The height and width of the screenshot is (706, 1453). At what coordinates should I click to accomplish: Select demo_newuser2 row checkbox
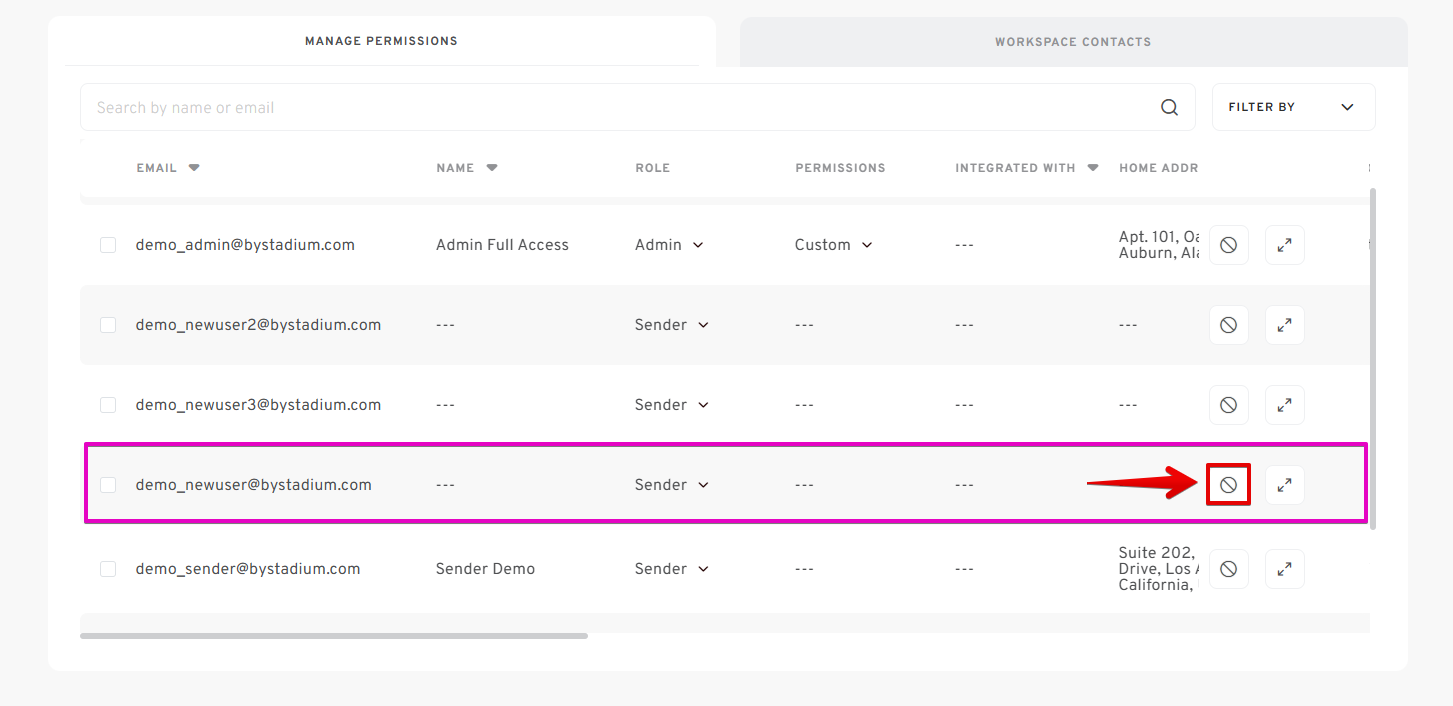108,325
